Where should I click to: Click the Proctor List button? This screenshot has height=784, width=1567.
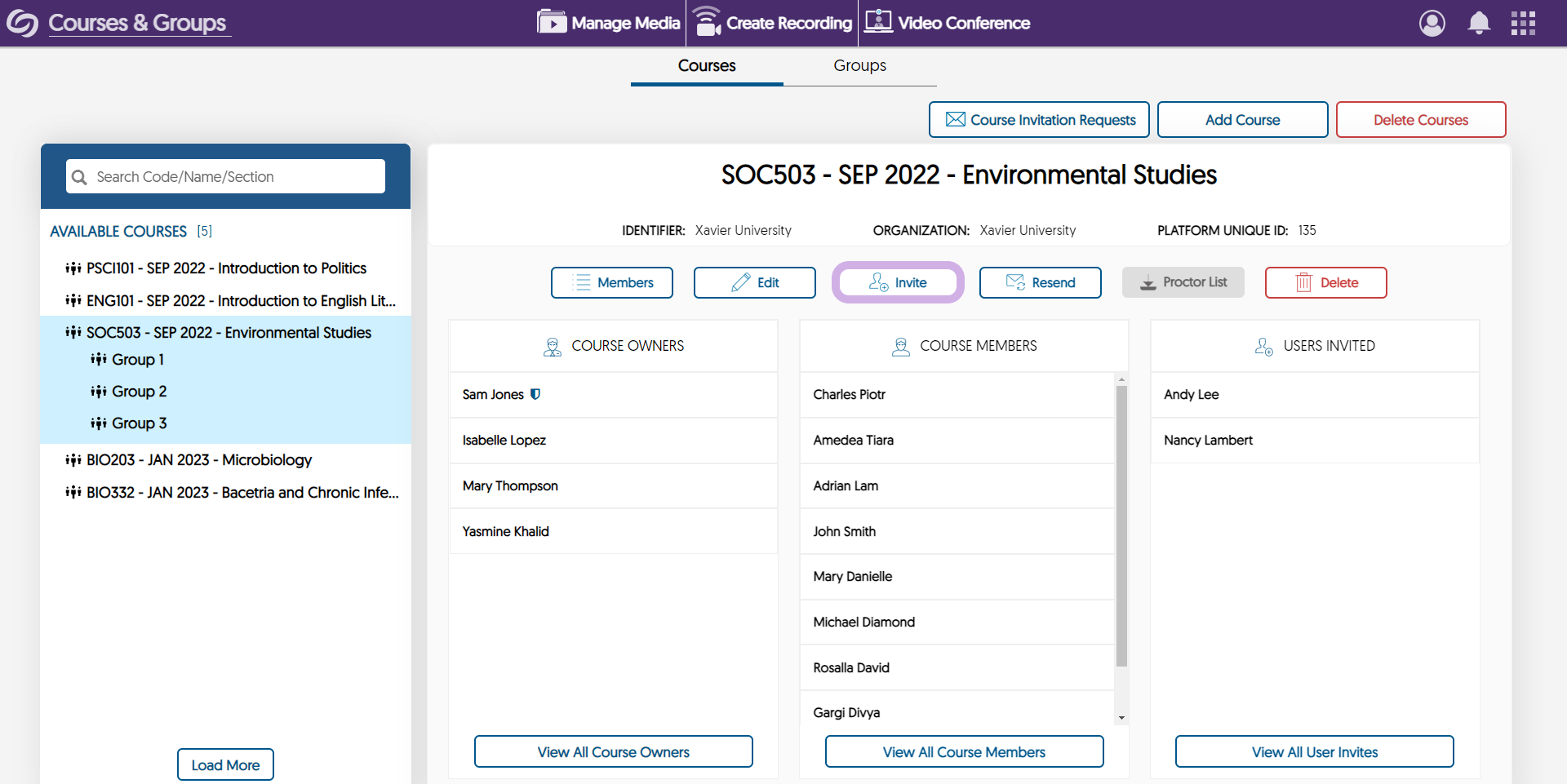tap(1183, 282)
